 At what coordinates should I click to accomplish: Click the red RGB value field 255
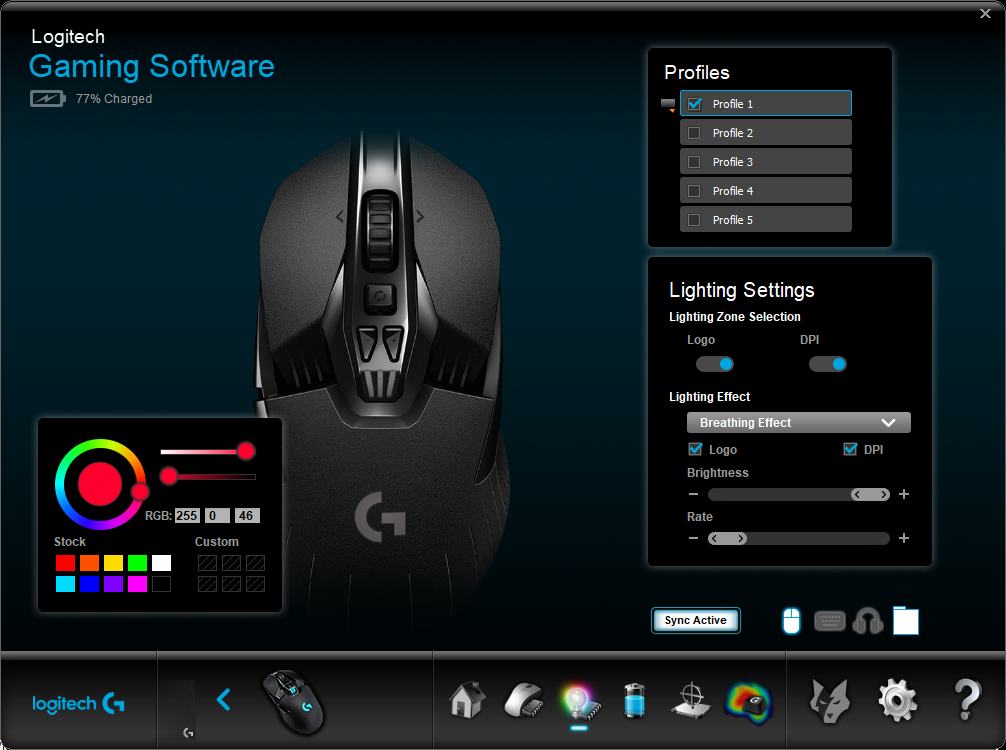point(187,515)
